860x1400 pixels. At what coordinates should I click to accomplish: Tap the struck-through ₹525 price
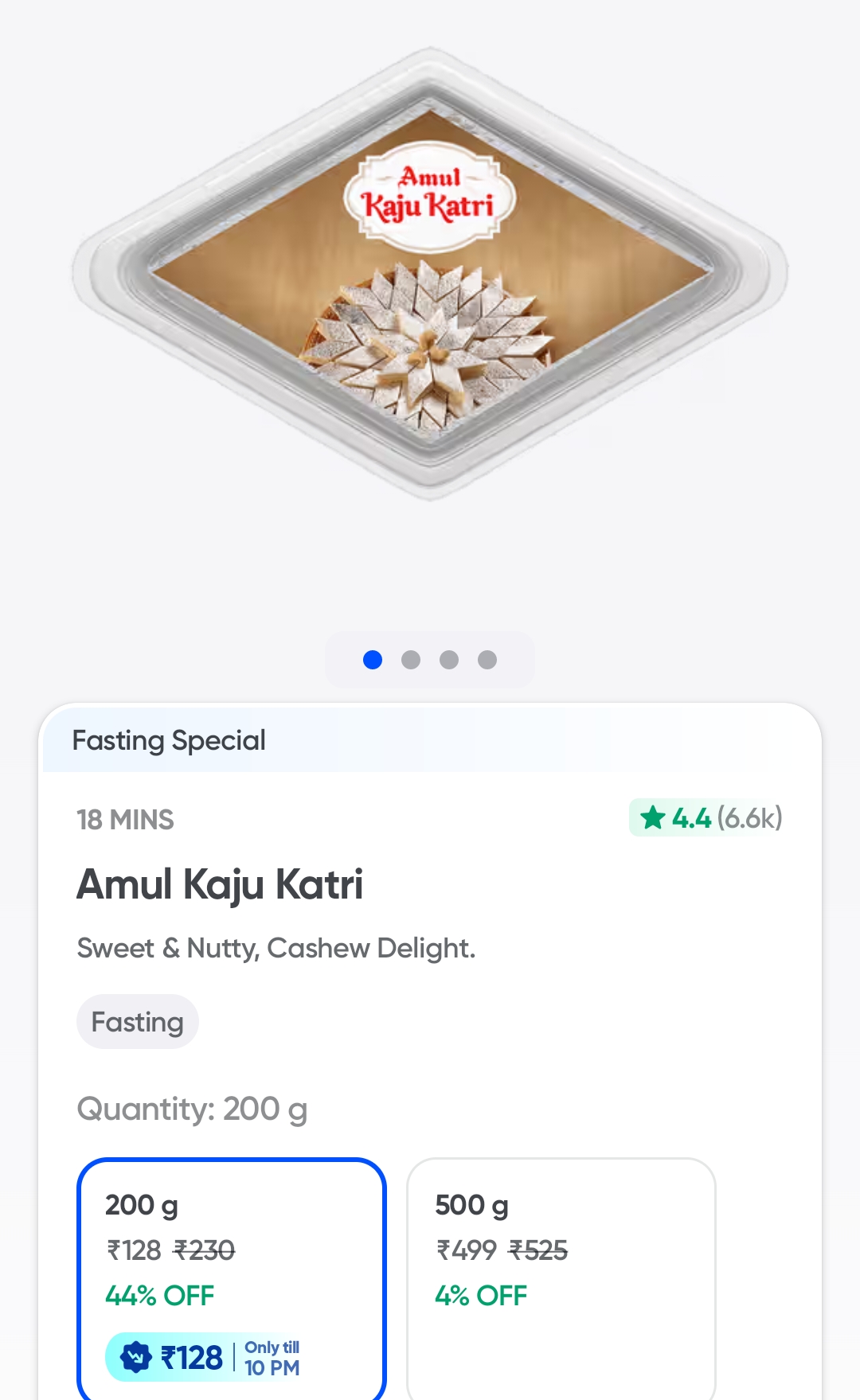pyautogui.click(x=538, y=1250)
